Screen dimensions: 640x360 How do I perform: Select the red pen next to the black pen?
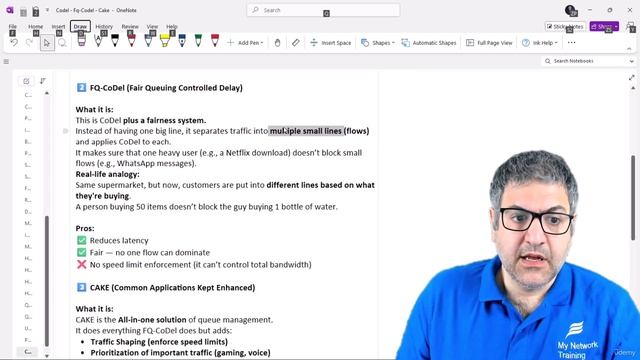(131, 41)
